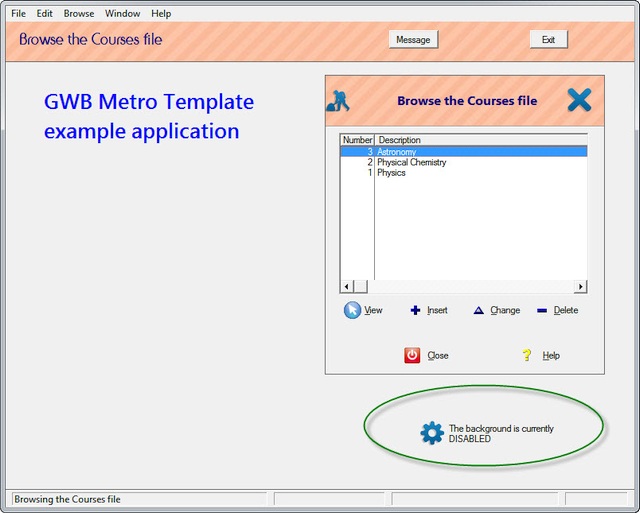The height and width of the screenshot is (513, 640).
Task: Select the Physical Chemistry row
Action: click(x=464, y=162)
